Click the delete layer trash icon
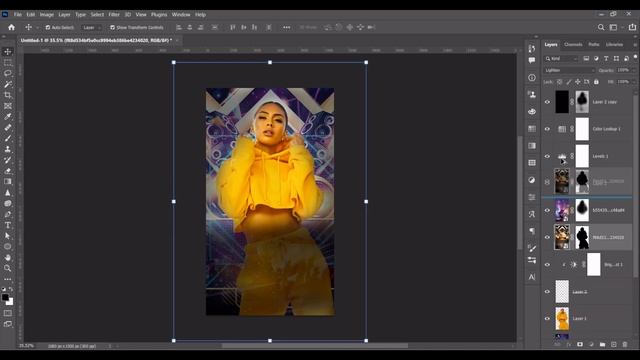This screenshot has width=640, height=360. 624,344
